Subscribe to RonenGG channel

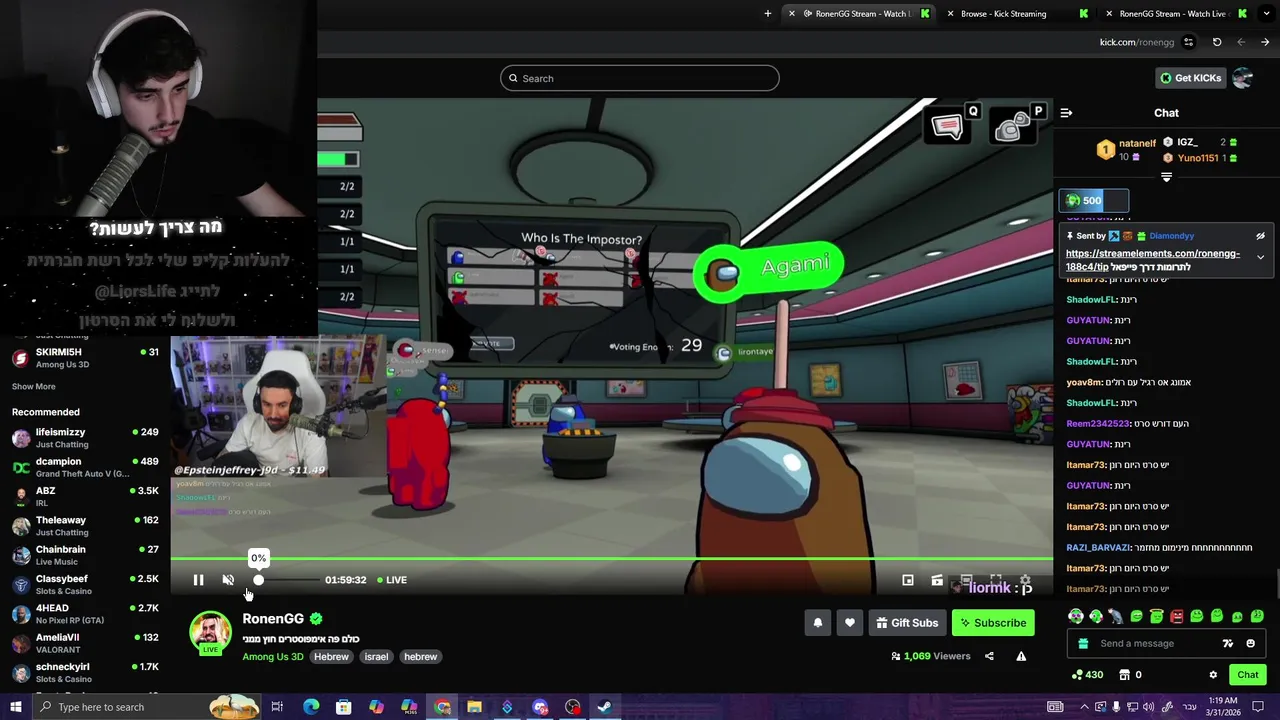[x=993, y=623]
